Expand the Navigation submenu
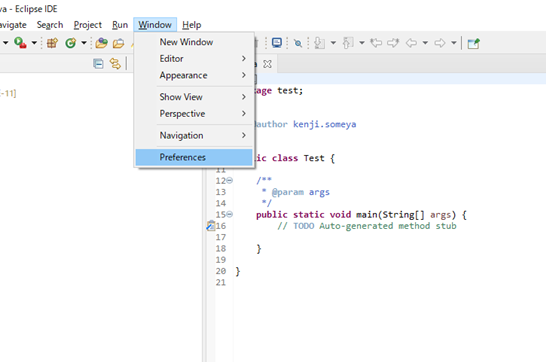 pos(194,135)
